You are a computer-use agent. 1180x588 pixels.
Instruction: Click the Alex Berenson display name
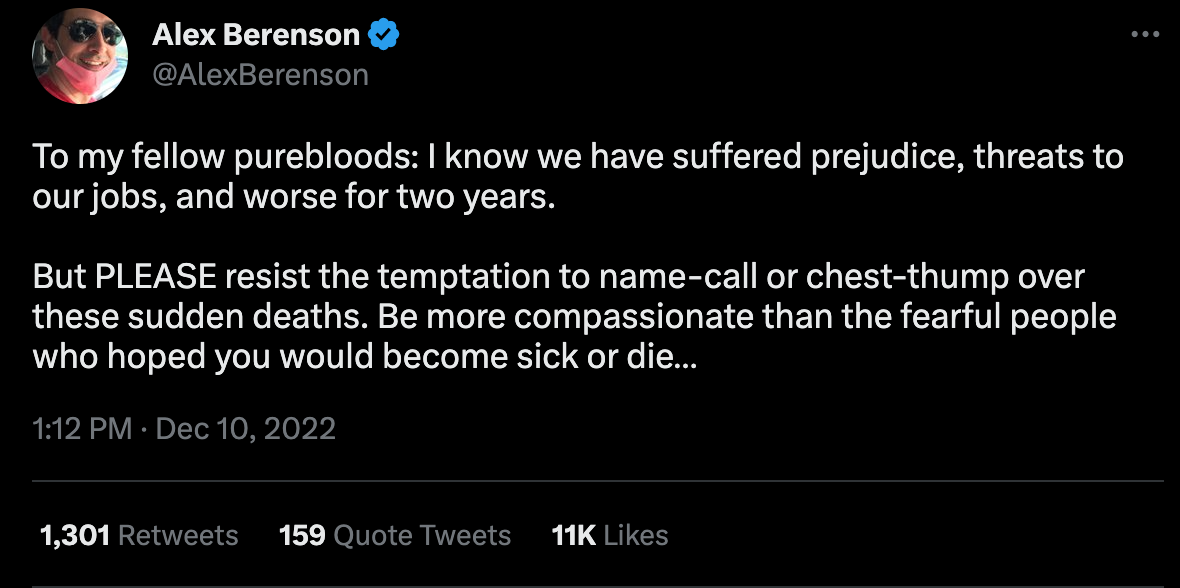[x=256, y=35]
